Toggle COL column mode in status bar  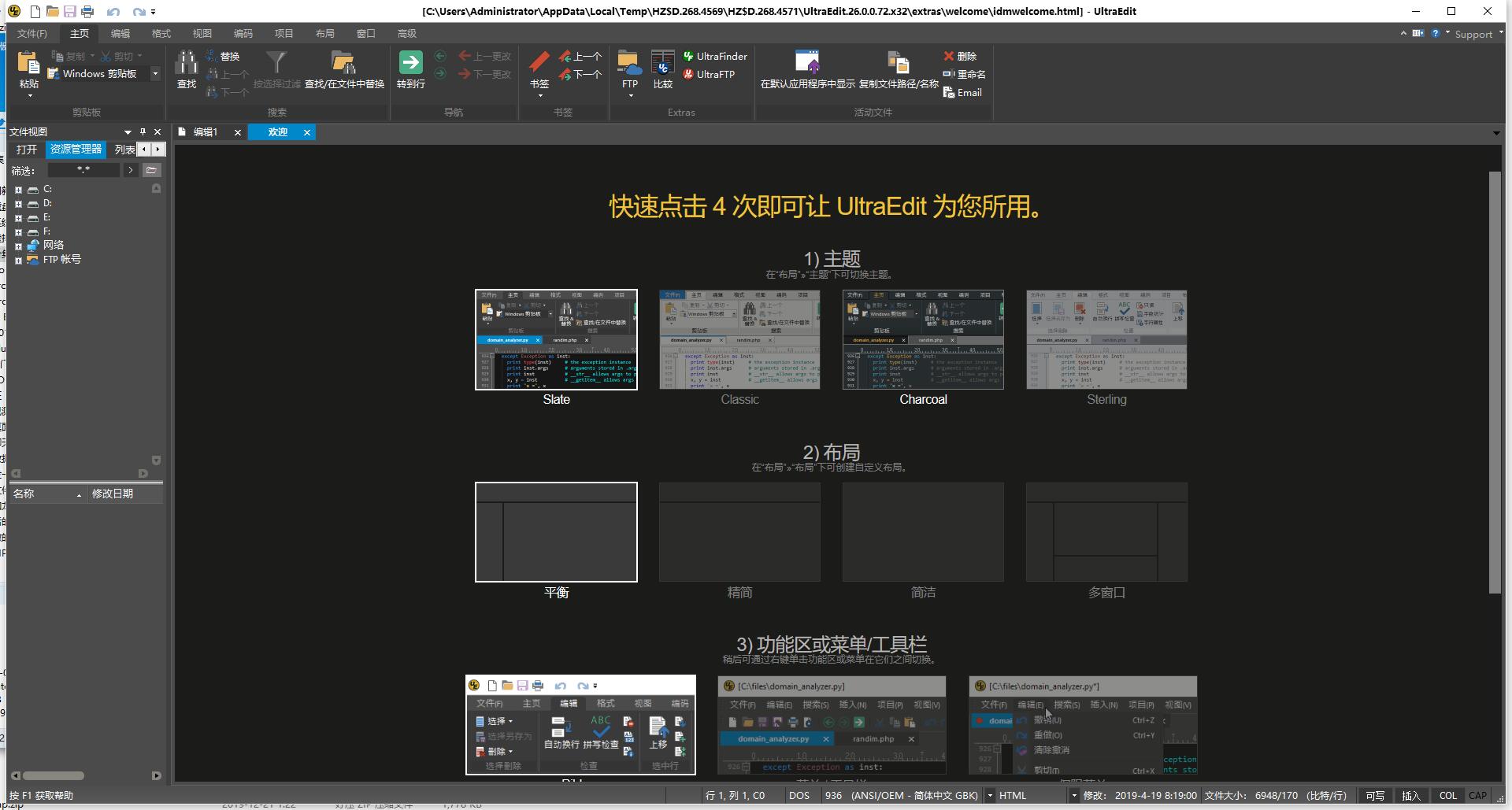coord(1448,796)
